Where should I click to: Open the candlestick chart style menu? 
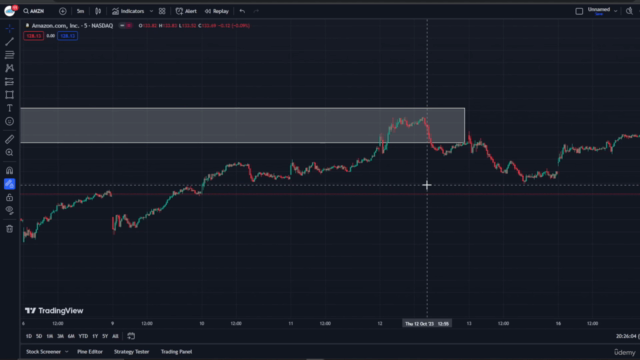[x=98, y=11]
